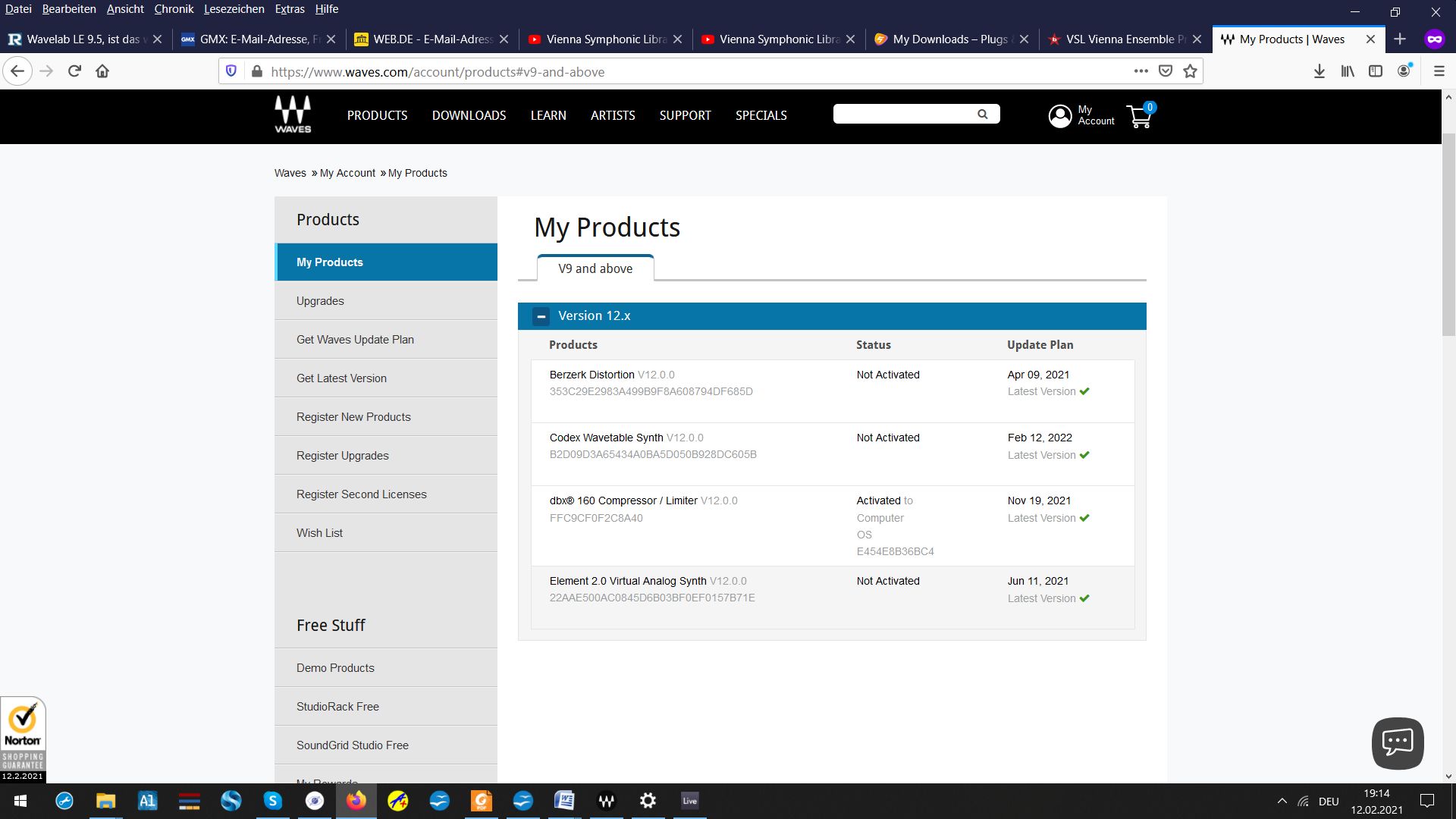Viewport: 1456px width, 819px height.
Task: Go back to previous page
Action: tap(17, 71)
